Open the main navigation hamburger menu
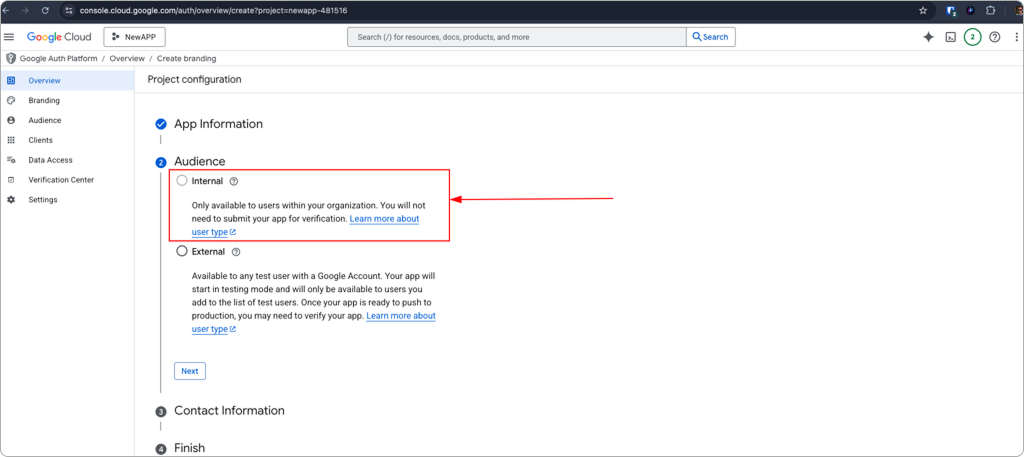Image resolution: width=1024 pixels, height=457 pixels. 10,37
